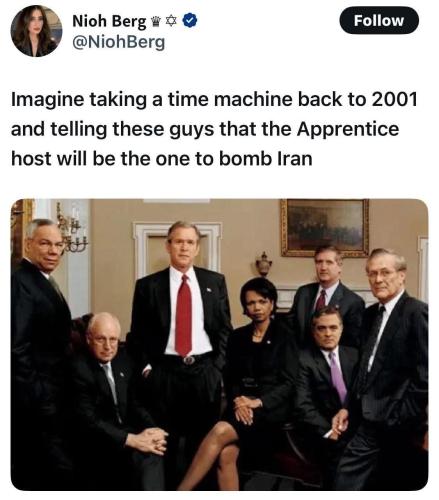Click the framed painting on the wall
439x500 pixels.
324,228
